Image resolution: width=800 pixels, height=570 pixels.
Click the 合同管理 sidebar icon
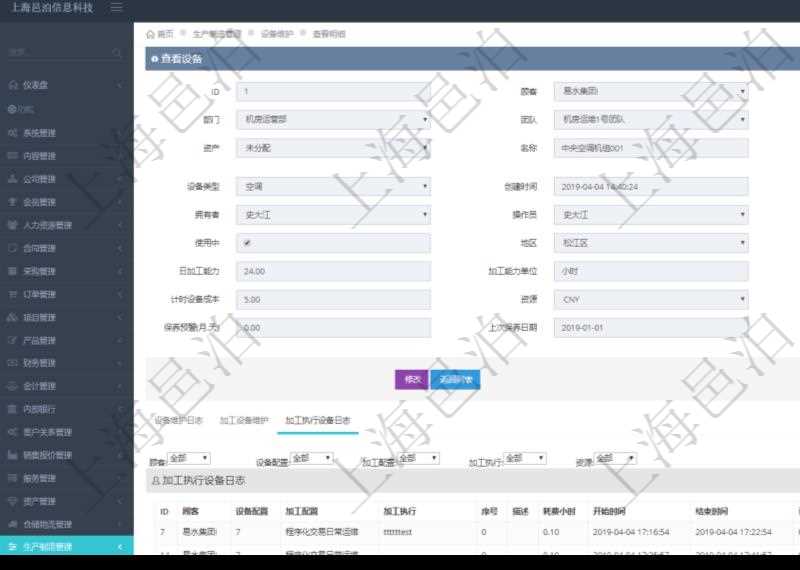(x=13, y=248)
